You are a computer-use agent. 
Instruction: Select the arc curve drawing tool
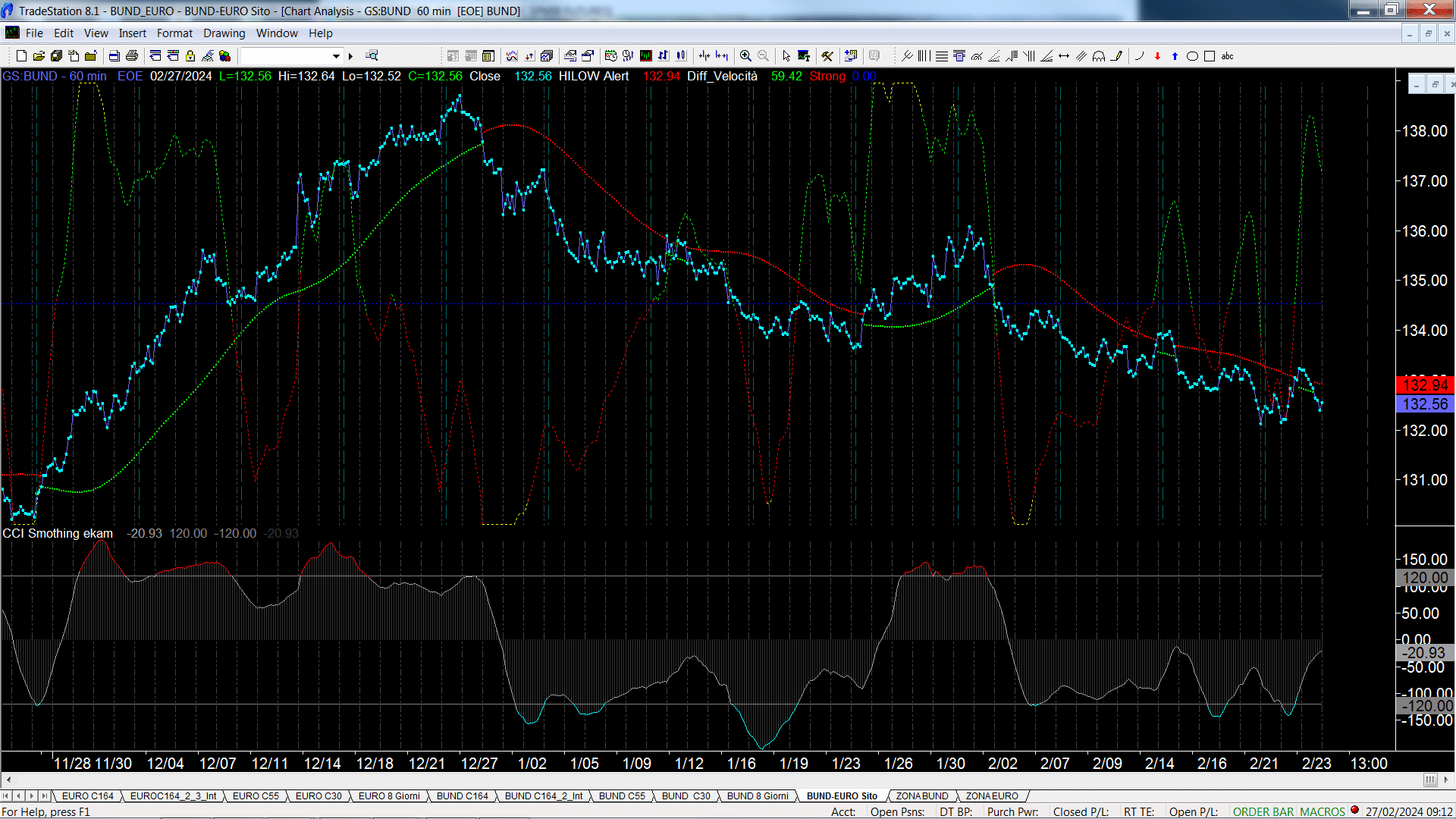pyautogui.click(x=1139, y=56)
